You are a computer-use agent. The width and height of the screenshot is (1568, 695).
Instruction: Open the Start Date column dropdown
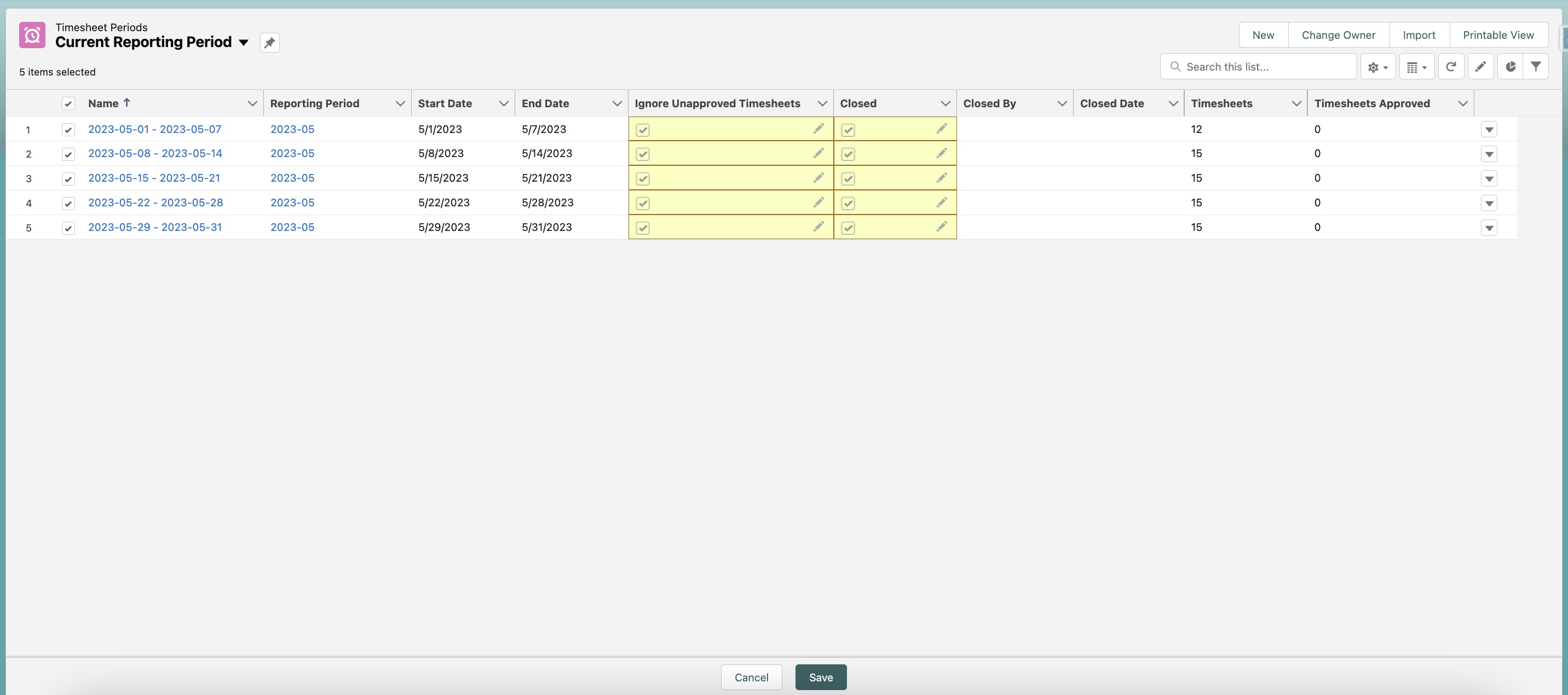[x=503, y=103]
